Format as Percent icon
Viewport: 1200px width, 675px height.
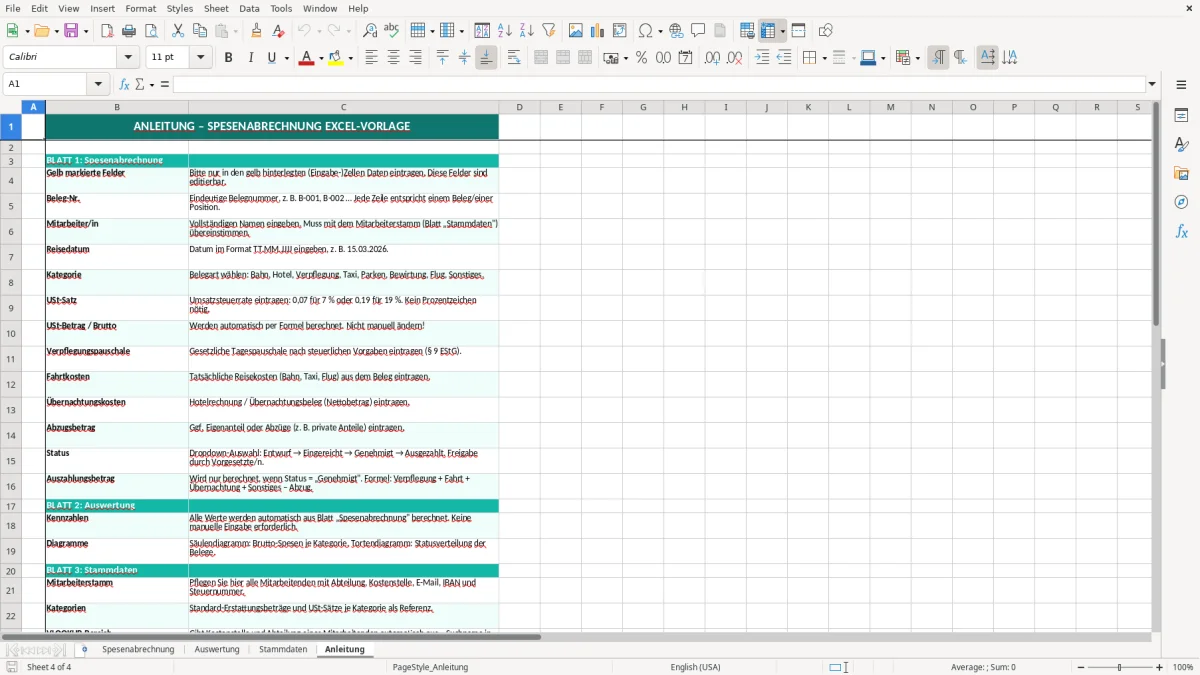coord(641,58)
